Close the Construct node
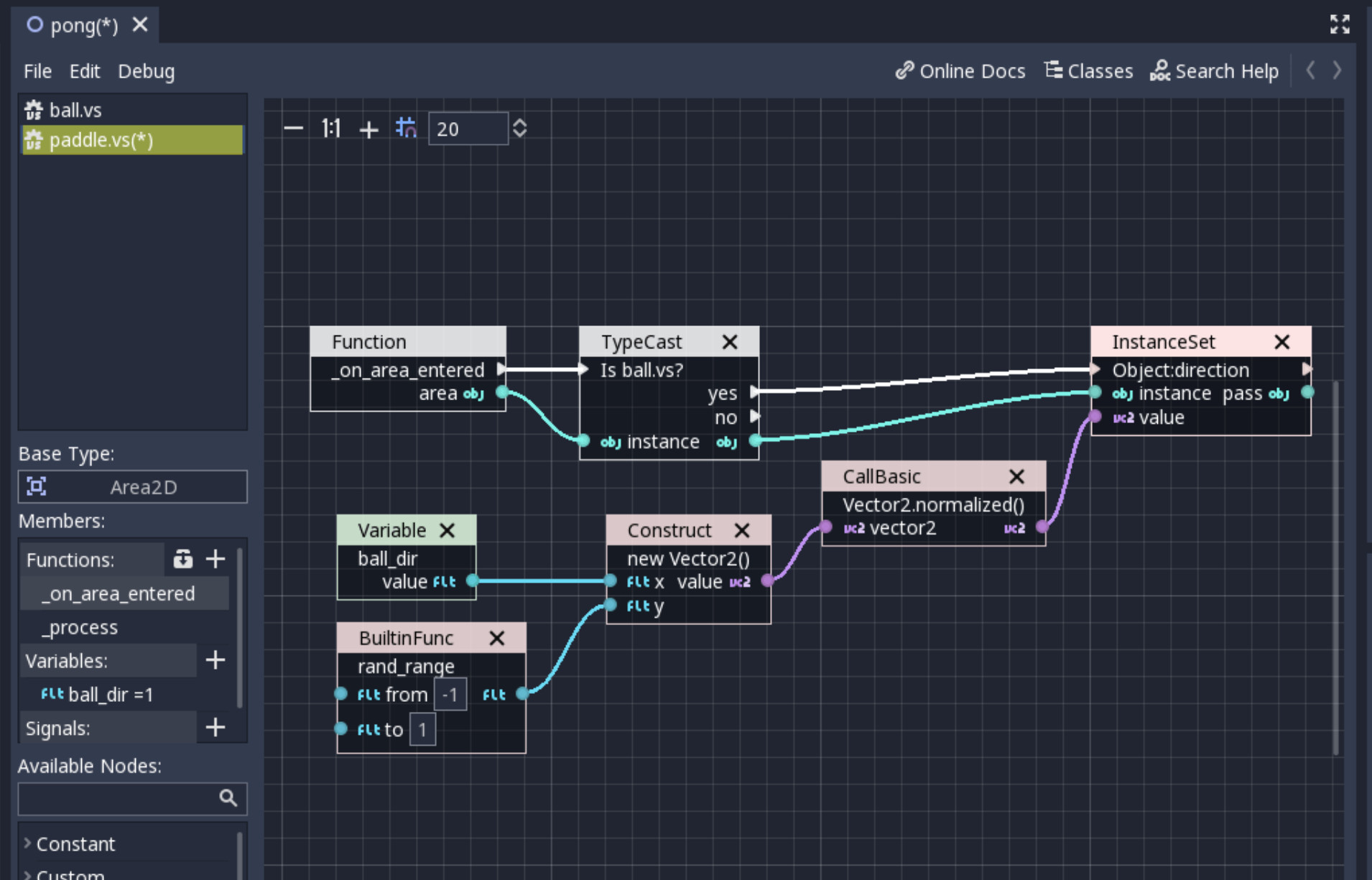Image resolution: width=1372 pixels, height=880 pixels. tap(742, 530)
